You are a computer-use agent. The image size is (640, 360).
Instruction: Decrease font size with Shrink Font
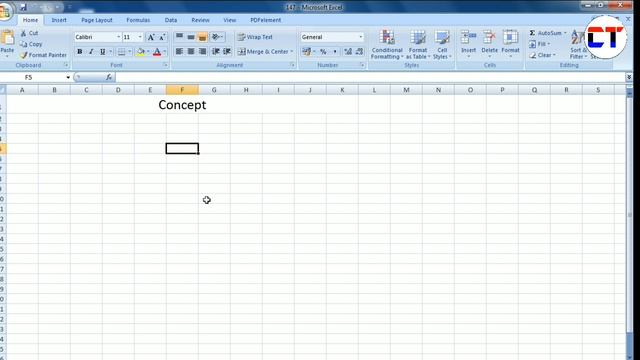[162, 37]
